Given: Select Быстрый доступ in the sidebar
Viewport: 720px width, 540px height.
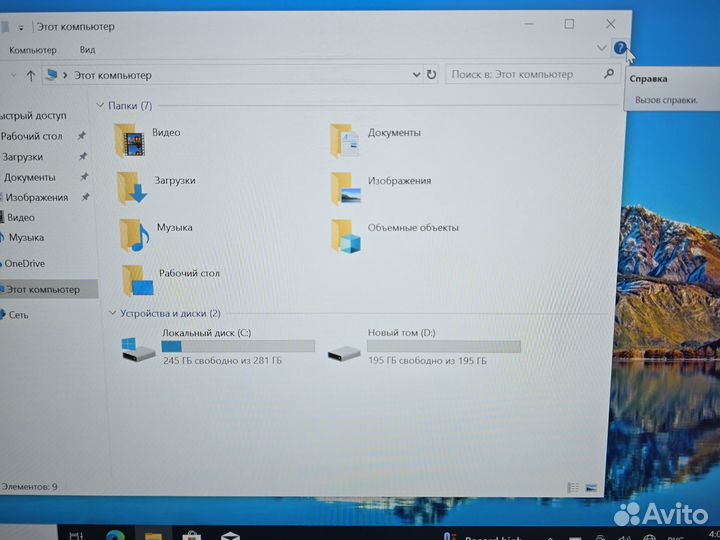Looking at the screenshot, I should [34, 116].
